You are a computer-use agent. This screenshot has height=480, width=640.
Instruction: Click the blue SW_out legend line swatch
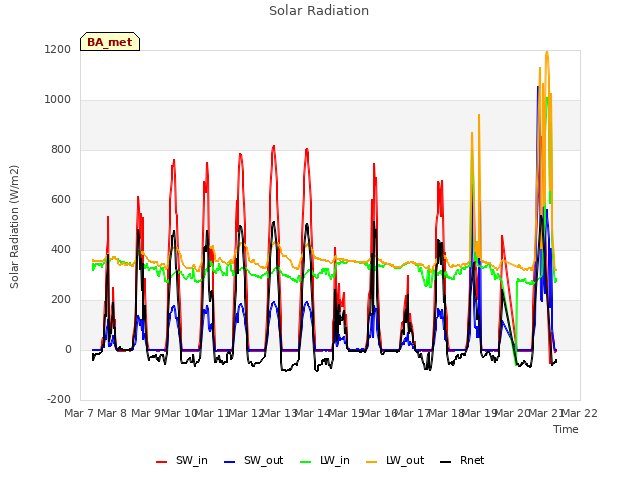coord(230,462)
